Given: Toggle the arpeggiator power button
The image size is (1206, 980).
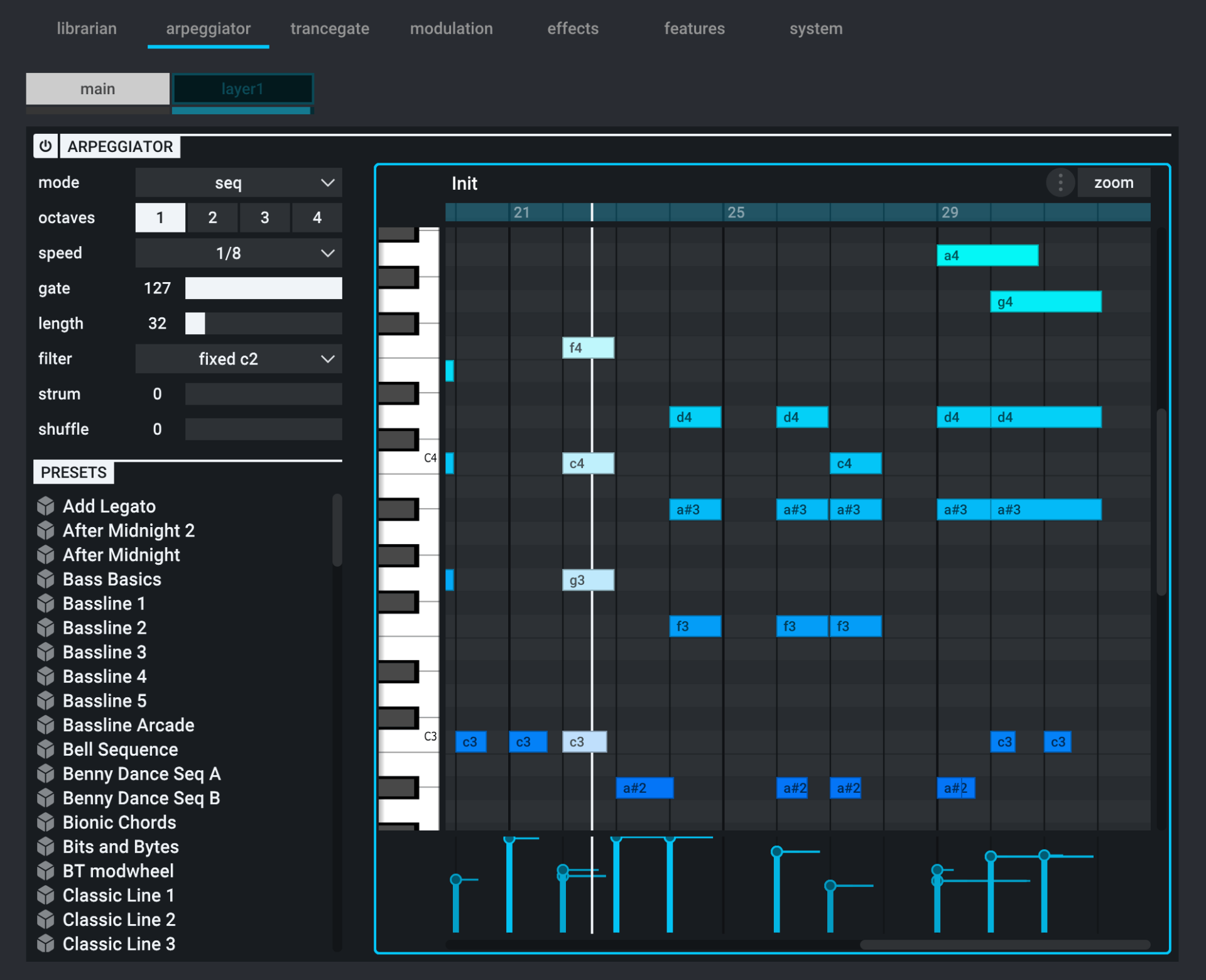Looking at the screenshot, I should [x=45, y=146].
